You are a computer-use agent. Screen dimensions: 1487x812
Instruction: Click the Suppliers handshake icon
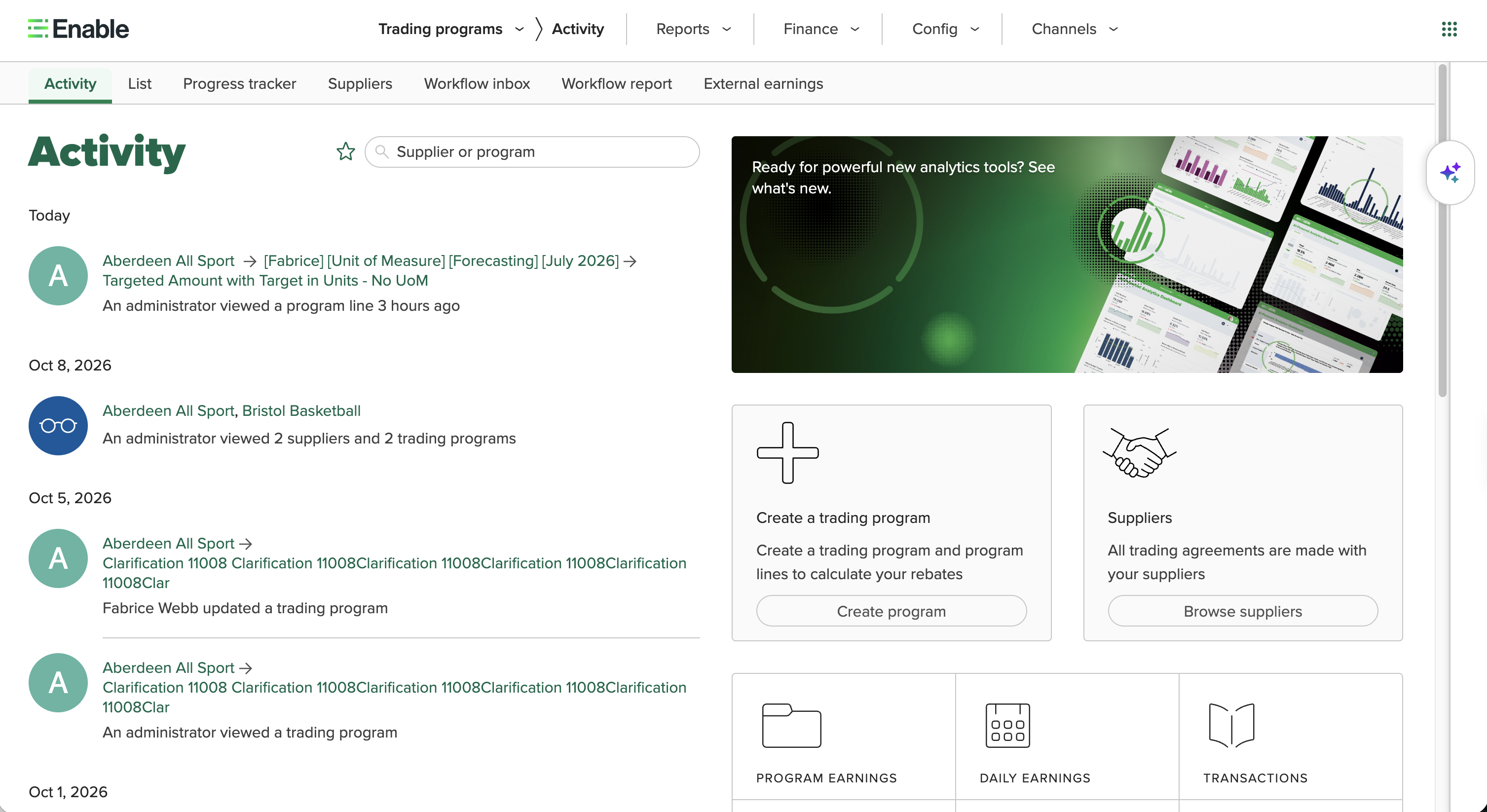(x=1139, y=452)
